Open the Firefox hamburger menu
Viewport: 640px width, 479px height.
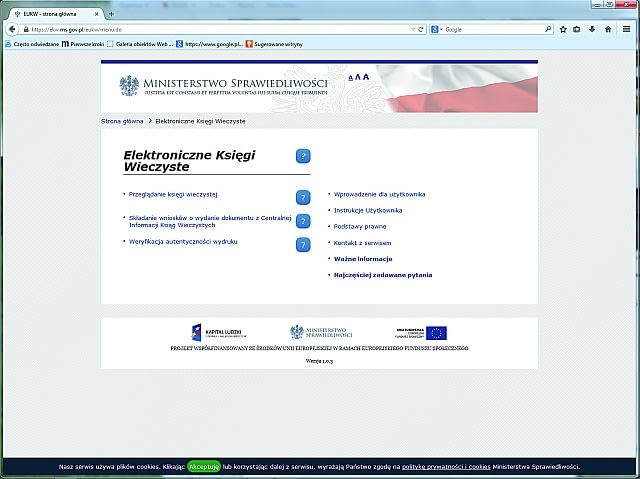(627, 29)
